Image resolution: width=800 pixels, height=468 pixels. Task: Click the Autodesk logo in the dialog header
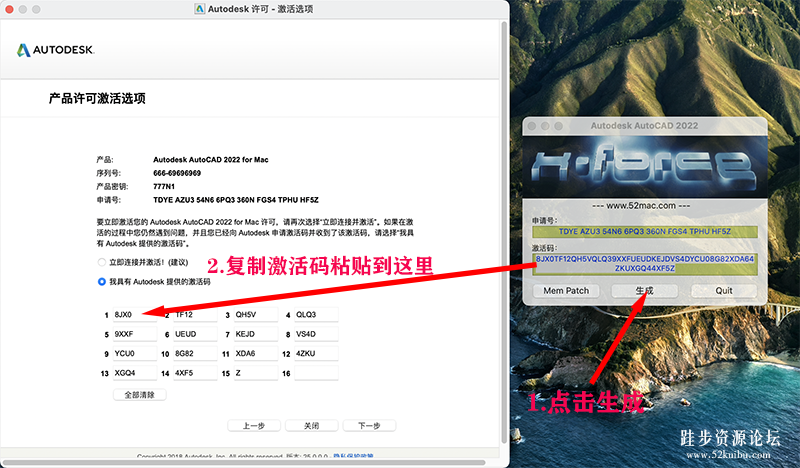[x=55, y=50]
